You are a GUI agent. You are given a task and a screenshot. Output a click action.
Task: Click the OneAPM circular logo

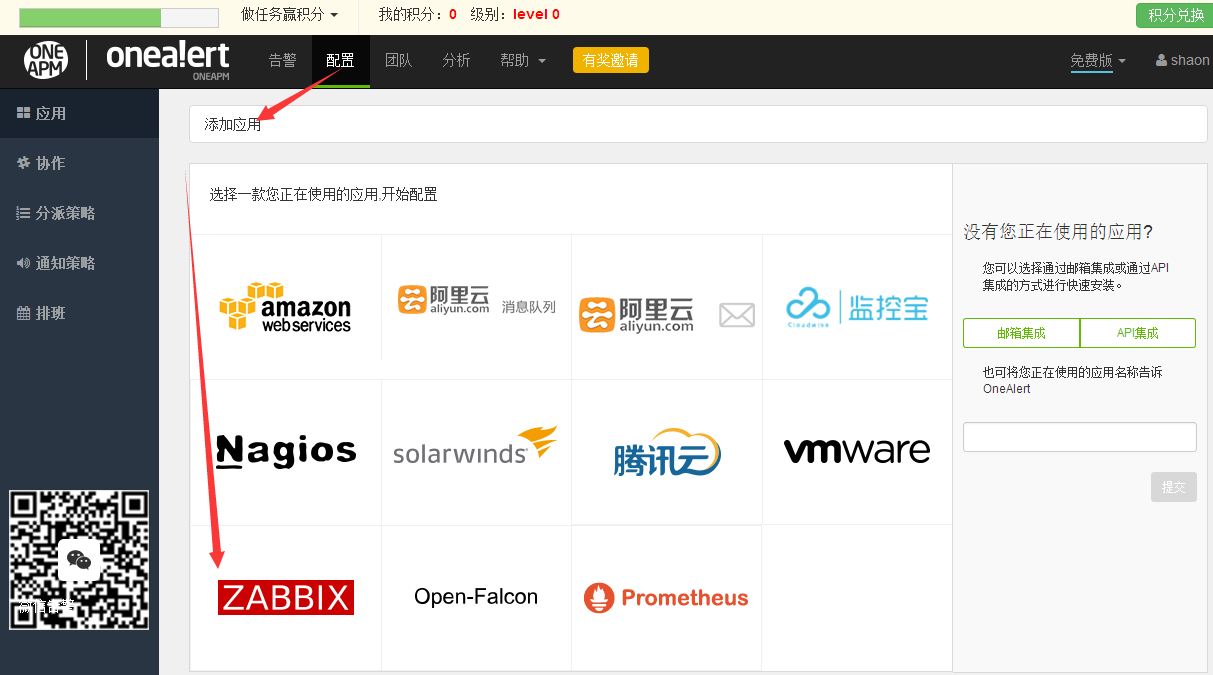click(47, 61)
